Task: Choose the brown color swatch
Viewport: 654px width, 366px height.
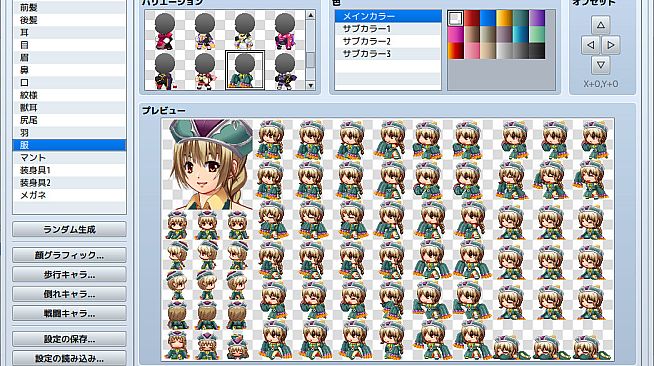Action: (x=472, y=35)
